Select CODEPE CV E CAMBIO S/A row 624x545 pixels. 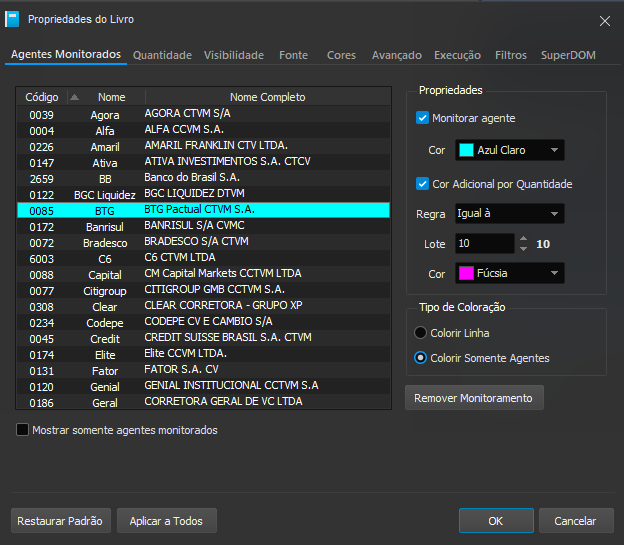(203, 322)
